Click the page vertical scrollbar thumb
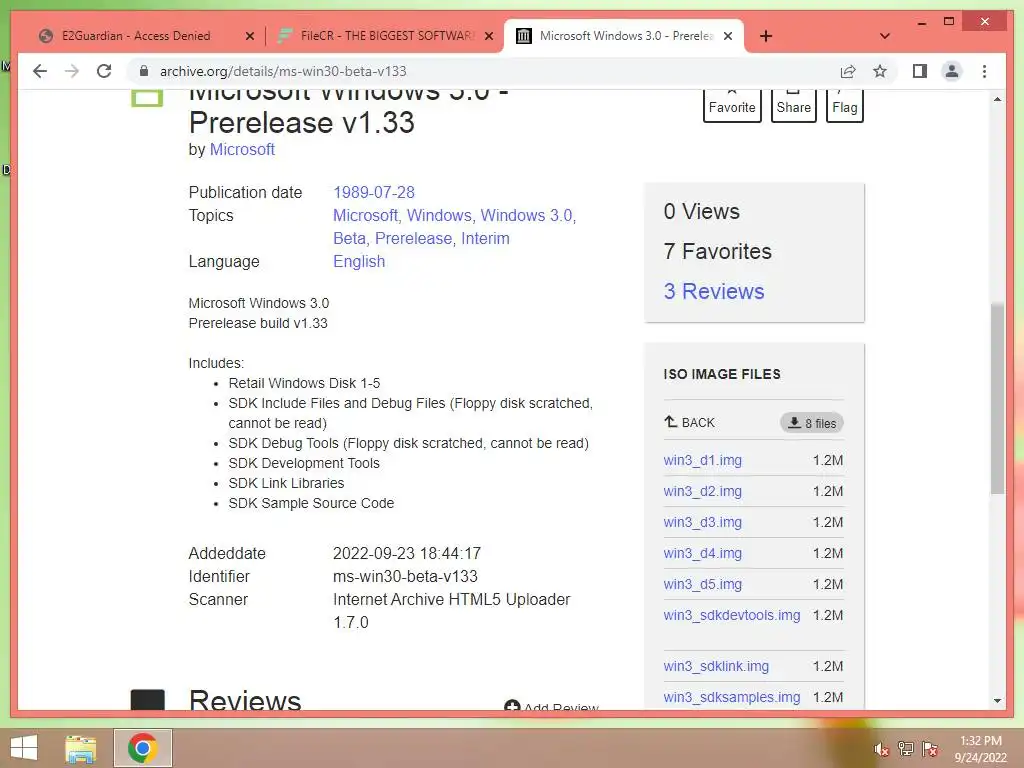 (997, 398)
